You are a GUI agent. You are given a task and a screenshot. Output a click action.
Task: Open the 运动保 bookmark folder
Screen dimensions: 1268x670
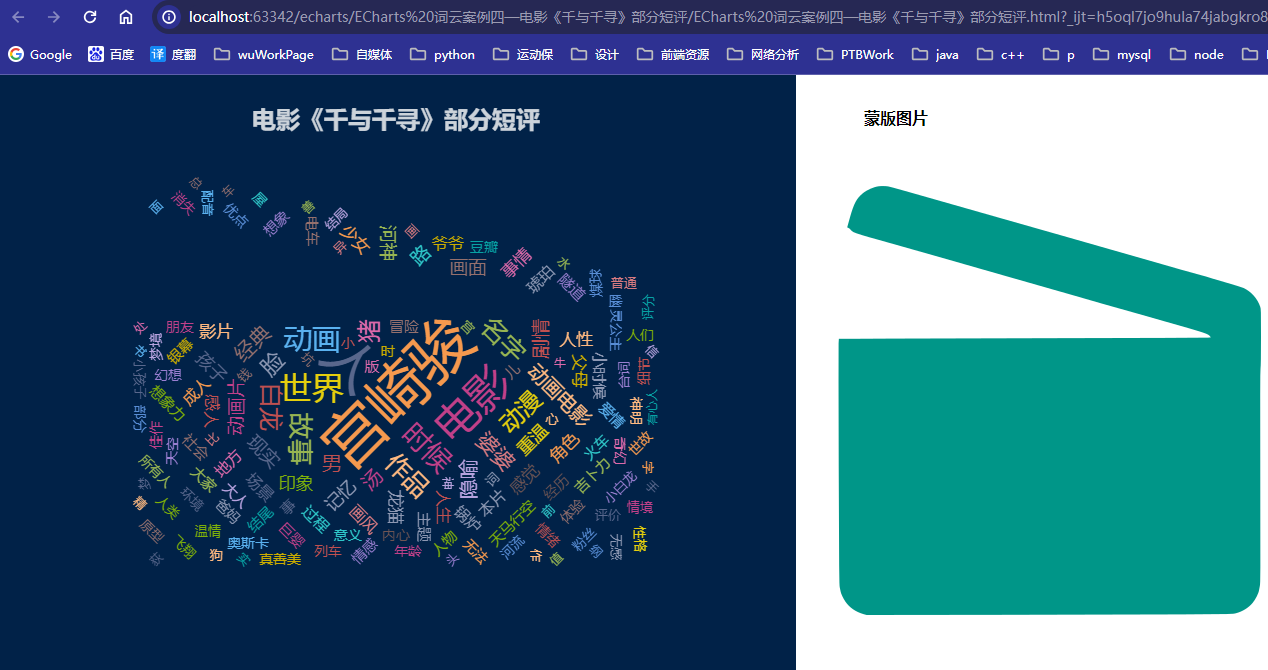click(523, 54)
